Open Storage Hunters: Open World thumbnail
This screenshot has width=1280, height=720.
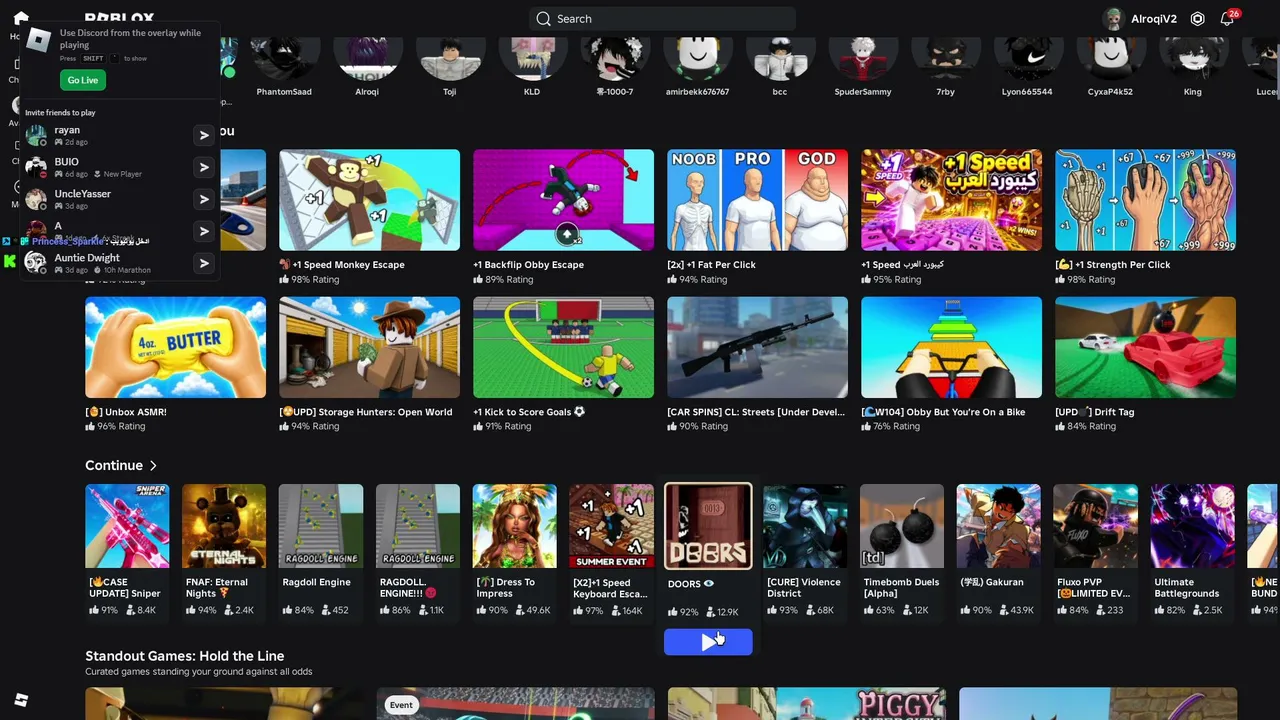pos(369,347)
